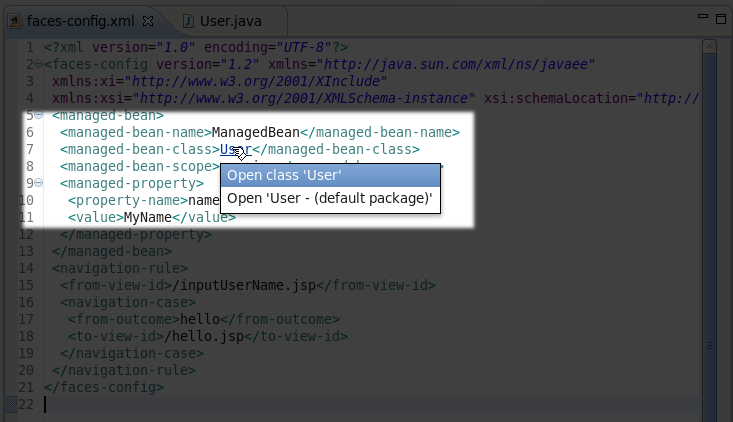
Task: Collapse the managed-bean element on line 5
Action: (x=38, y=115)
